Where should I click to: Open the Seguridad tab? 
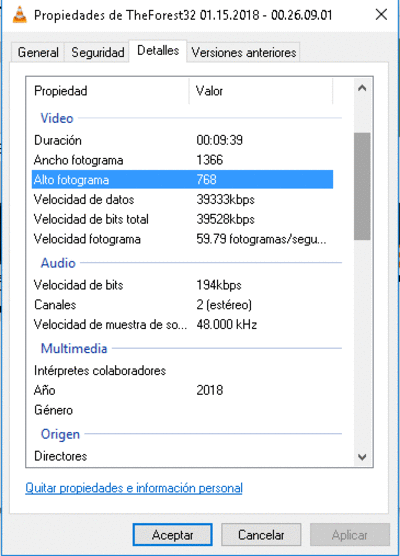point(97,52)
